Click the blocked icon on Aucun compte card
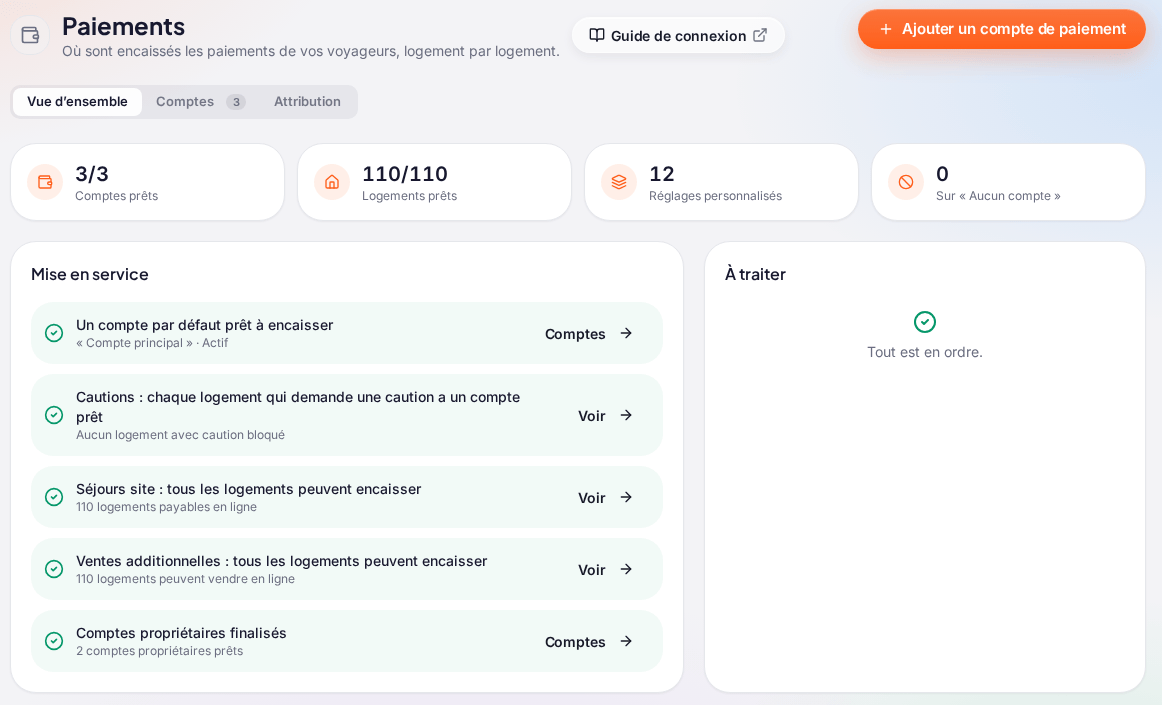 [x=906, y=182]
